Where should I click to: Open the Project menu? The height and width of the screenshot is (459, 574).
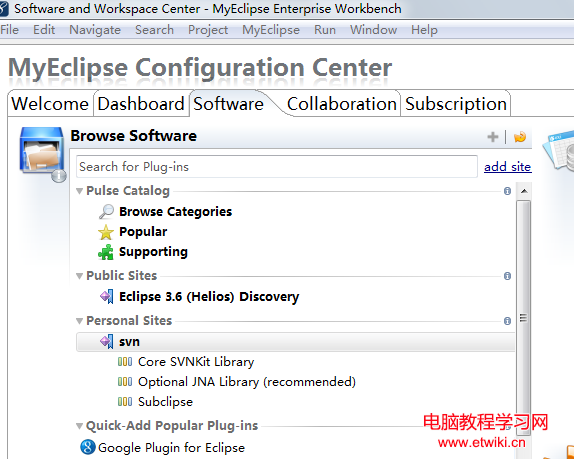click(208, 30)
